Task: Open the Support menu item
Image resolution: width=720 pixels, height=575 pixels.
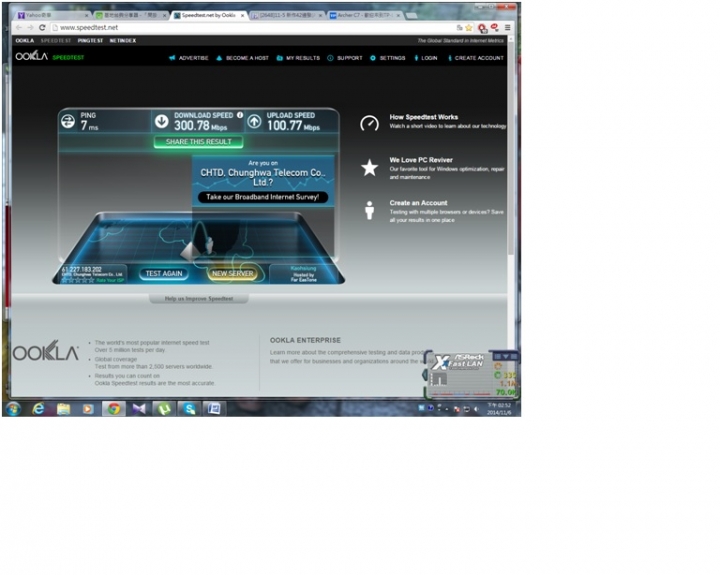Action: (x=345, y=58)
